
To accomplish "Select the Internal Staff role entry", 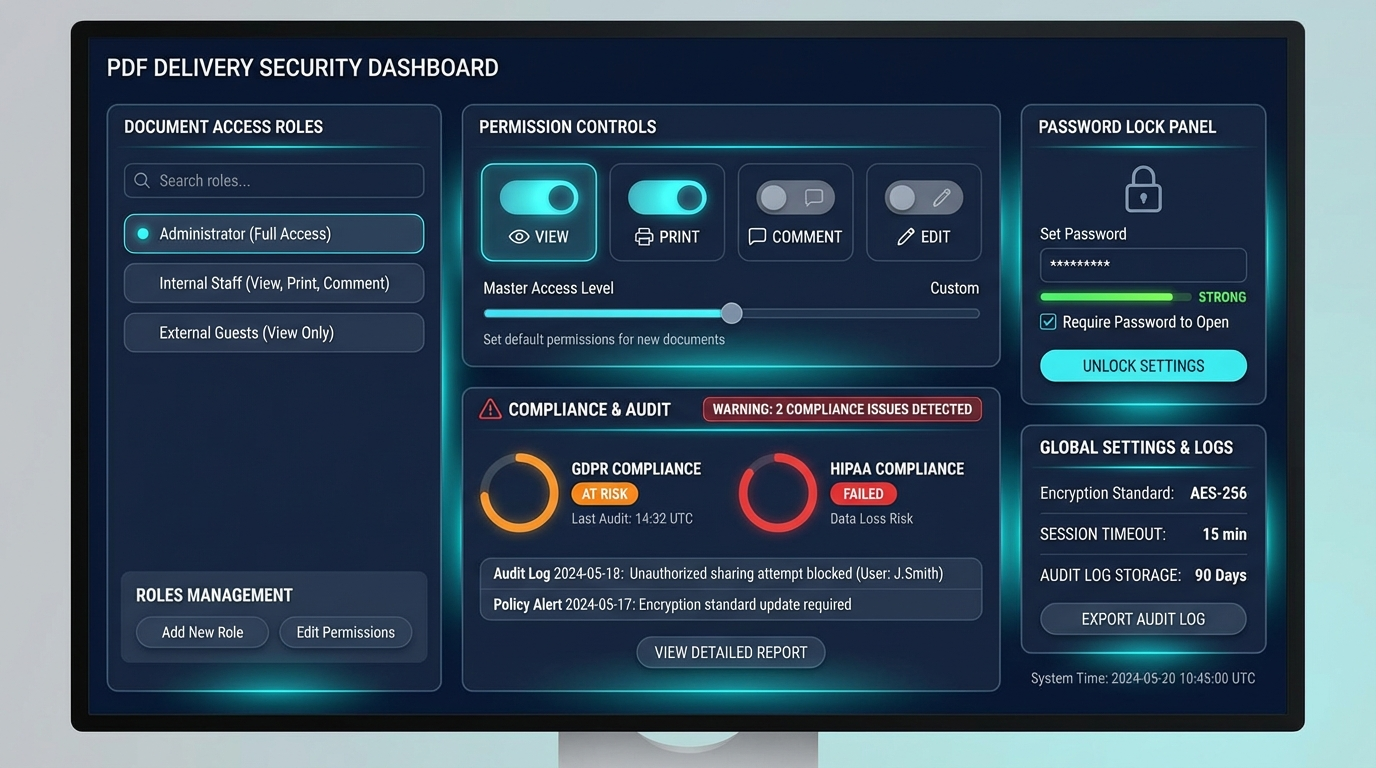I will 273,283.
